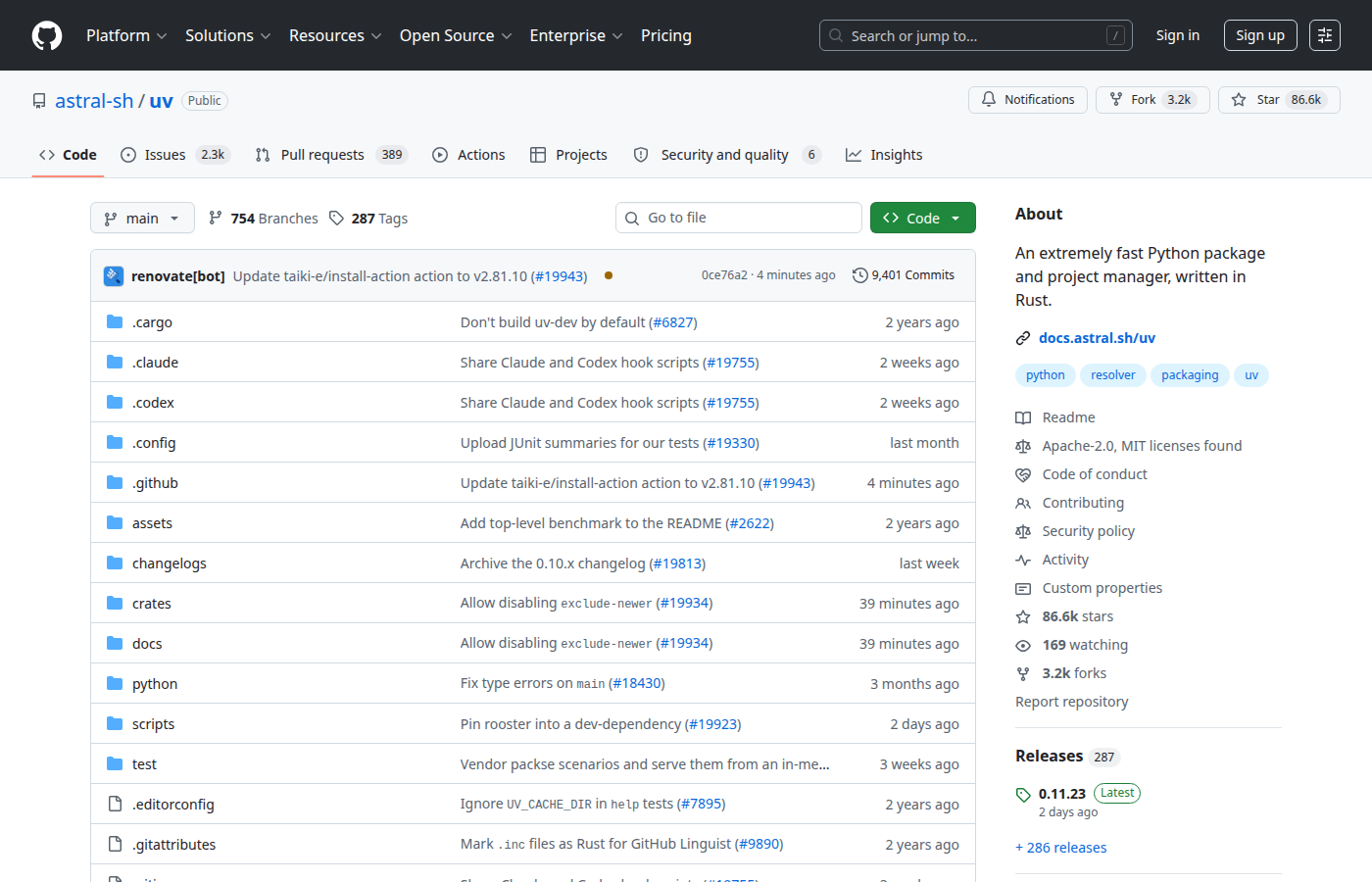The width and height of the screenshot is (1372, 882).
Task: Open the Pull requests tab
Action: coord(330,155)
